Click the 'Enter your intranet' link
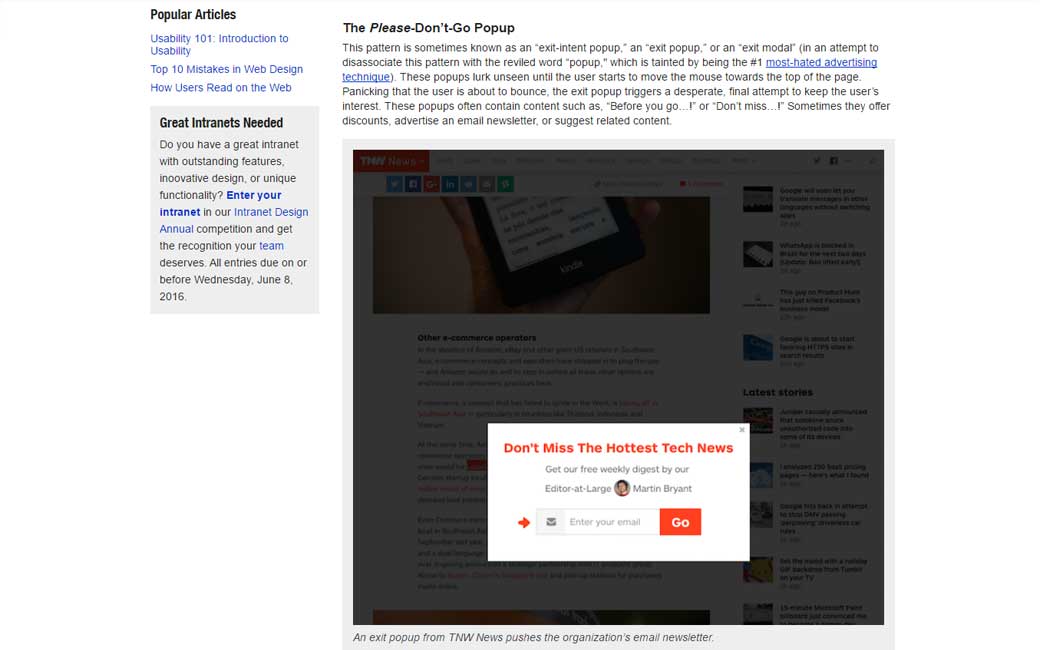The width and height of the screenshot is (1040, 650). tap(220, 204)
